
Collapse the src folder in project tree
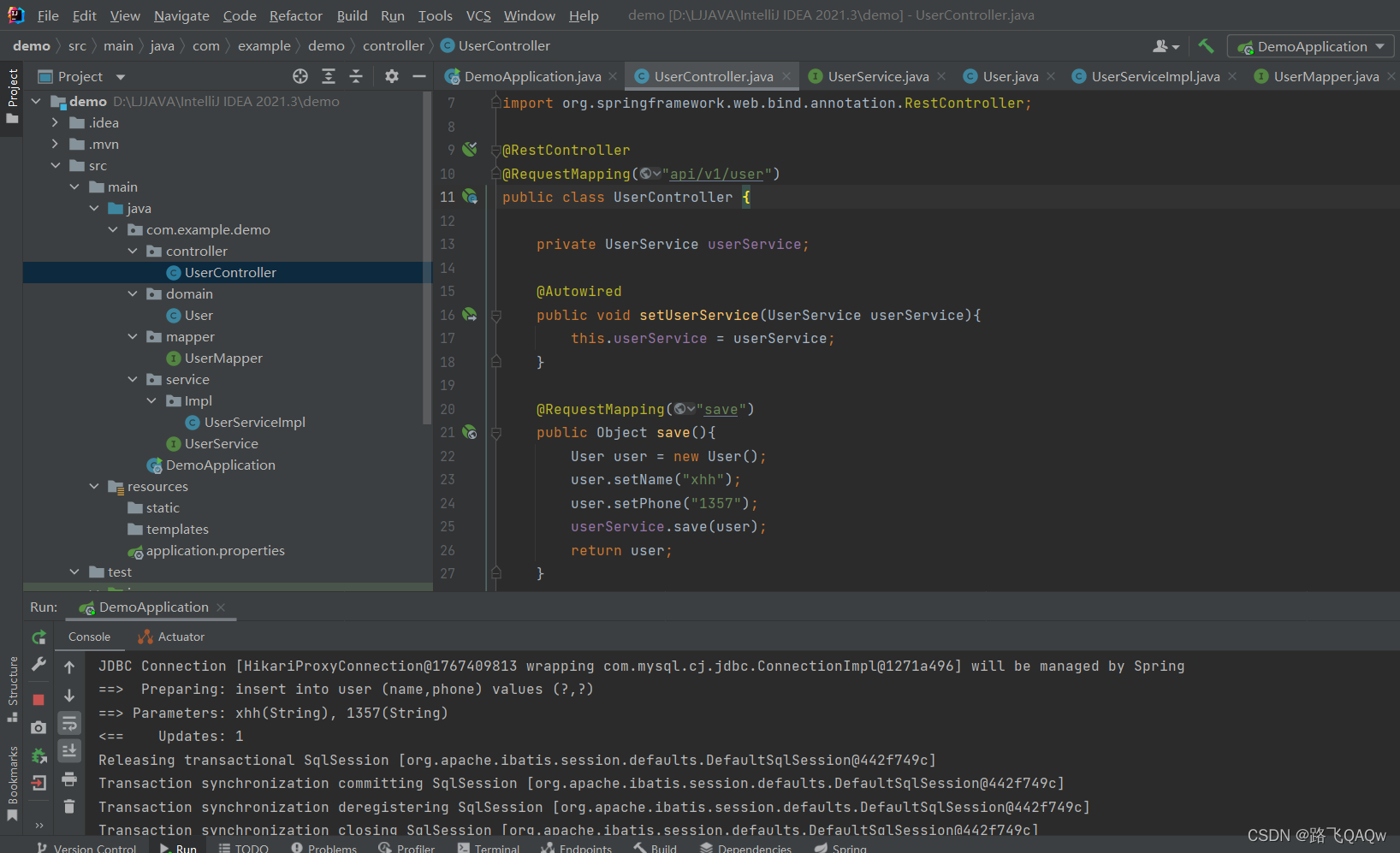55,165
